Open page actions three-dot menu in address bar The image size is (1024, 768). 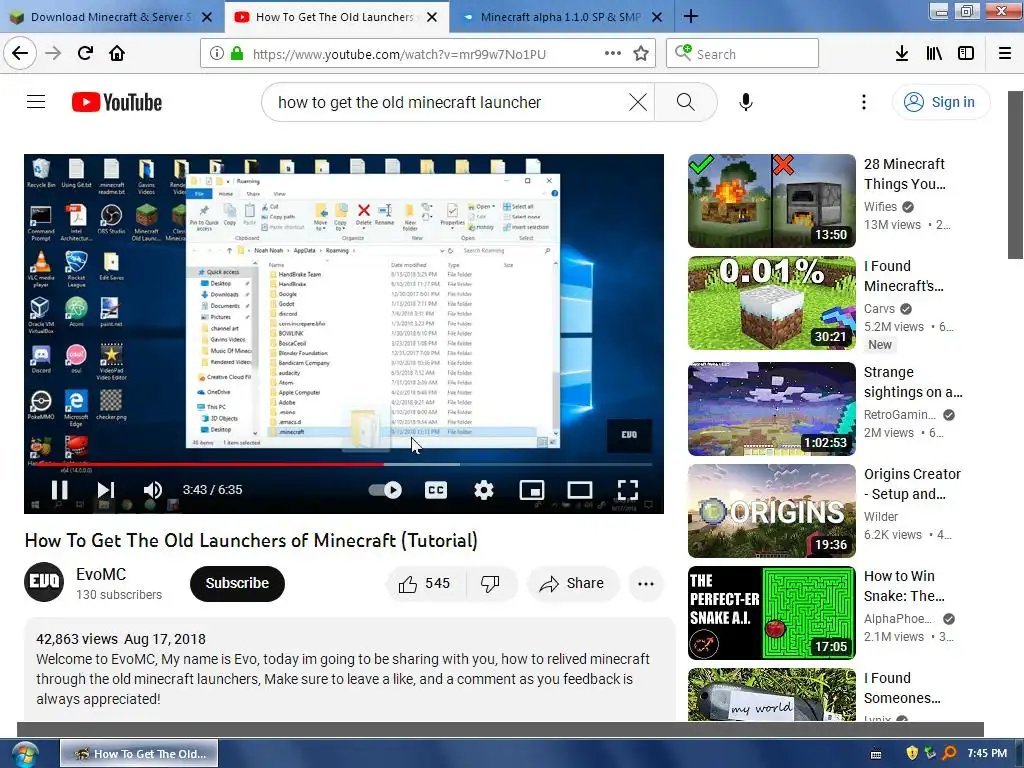pos(613,54)
